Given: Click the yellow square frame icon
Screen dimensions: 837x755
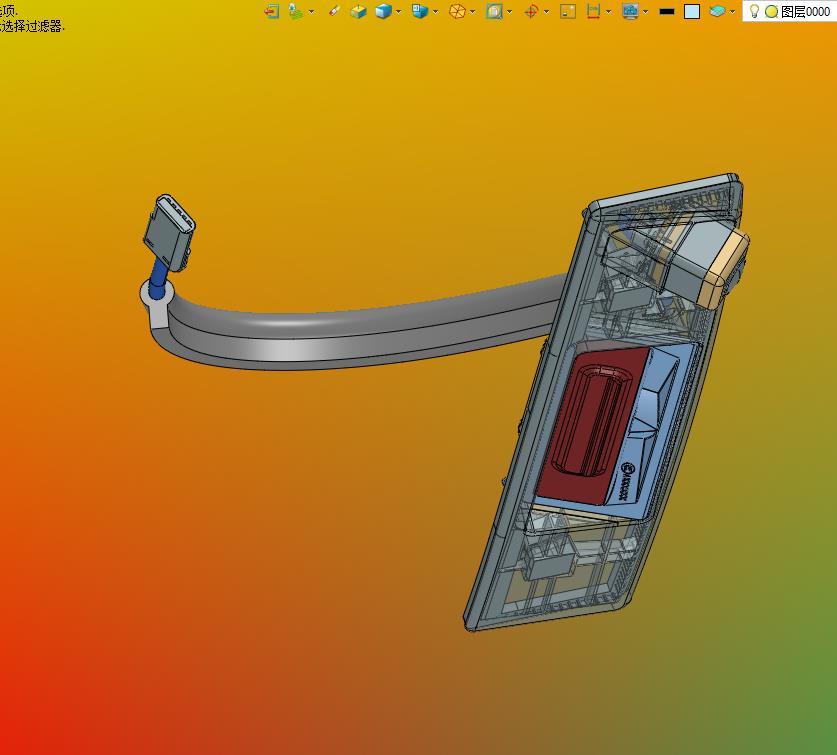Looking at the screenshot, I should (567, 11).
